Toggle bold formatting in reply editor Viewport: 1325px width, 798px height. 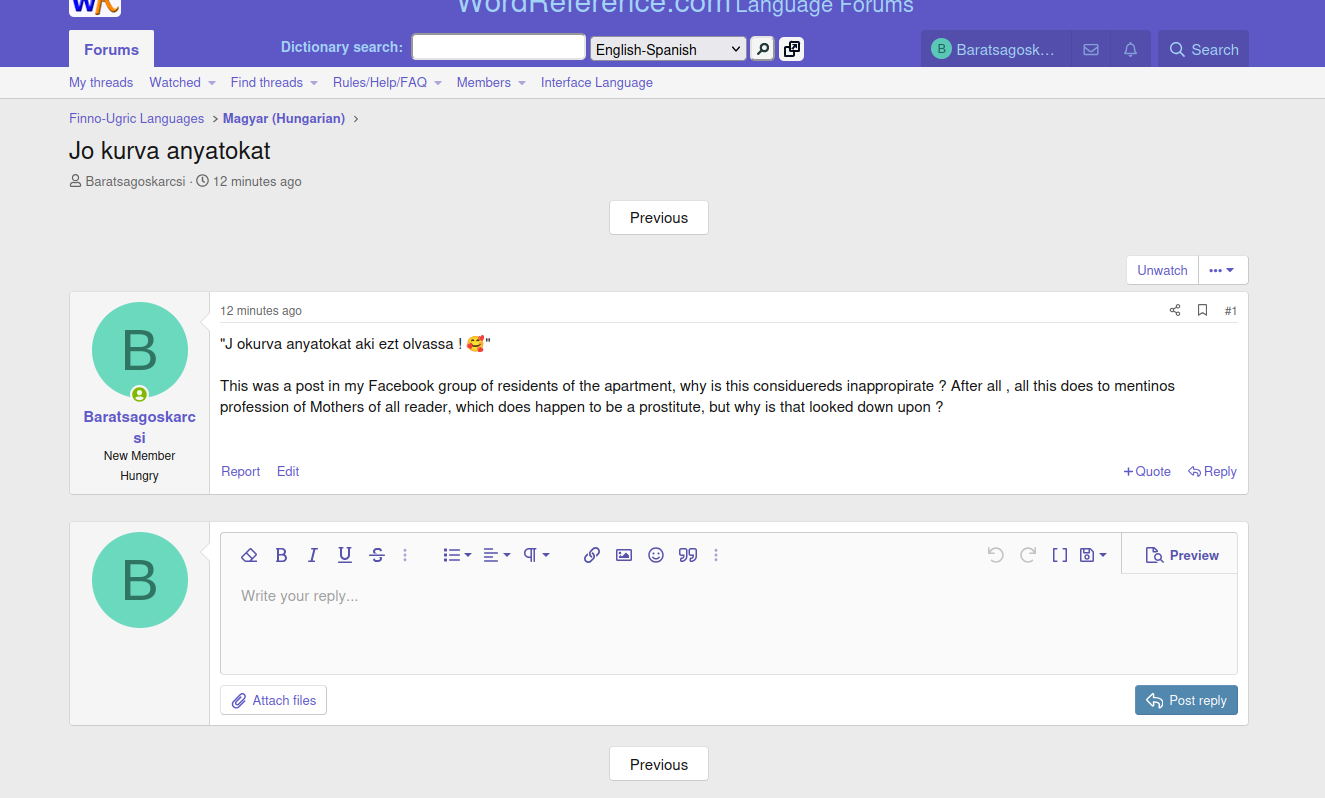[282, 555]
